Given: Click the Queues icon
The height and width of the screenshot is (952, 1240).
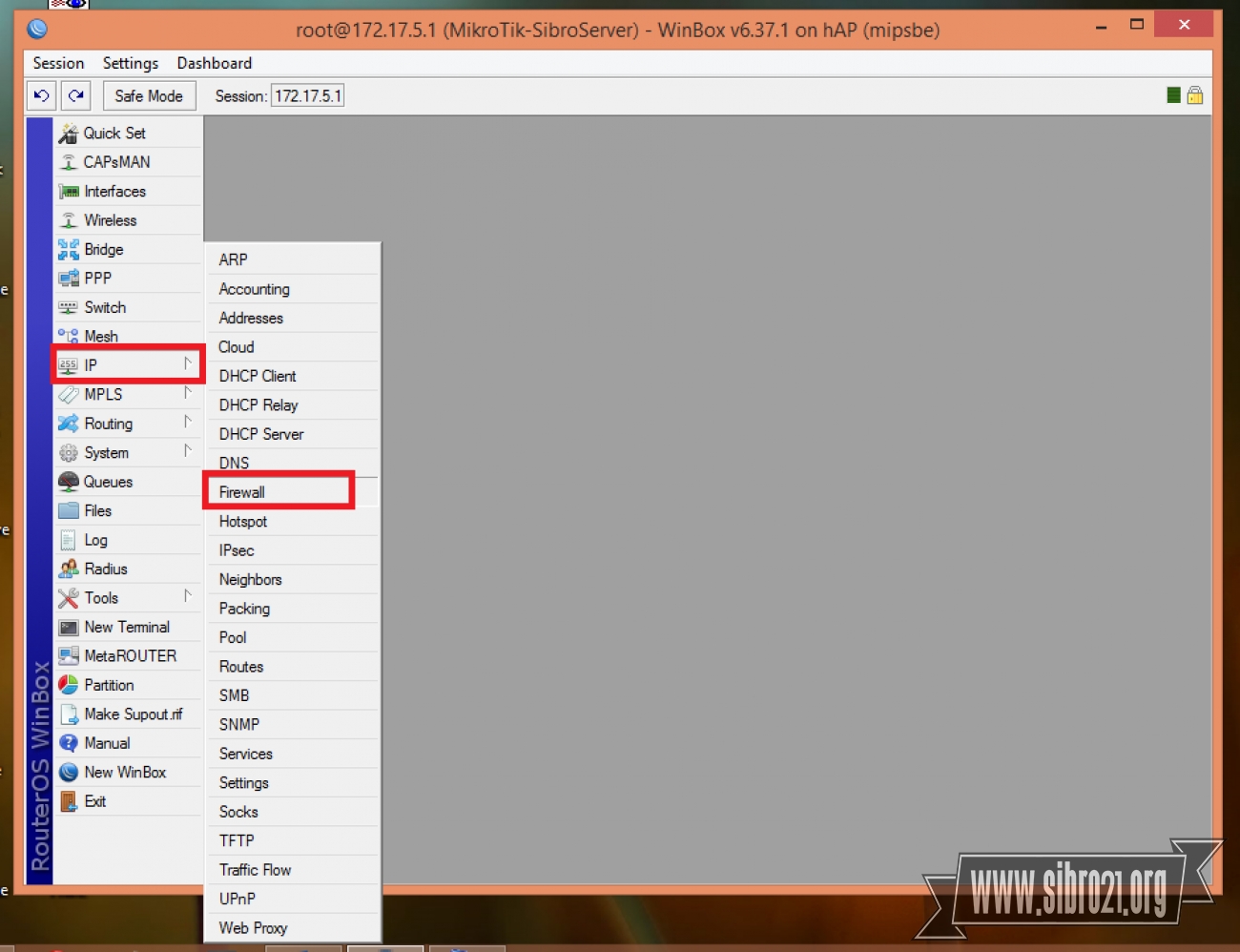Looking at the screenshot, I should click(x=68, y=482).
